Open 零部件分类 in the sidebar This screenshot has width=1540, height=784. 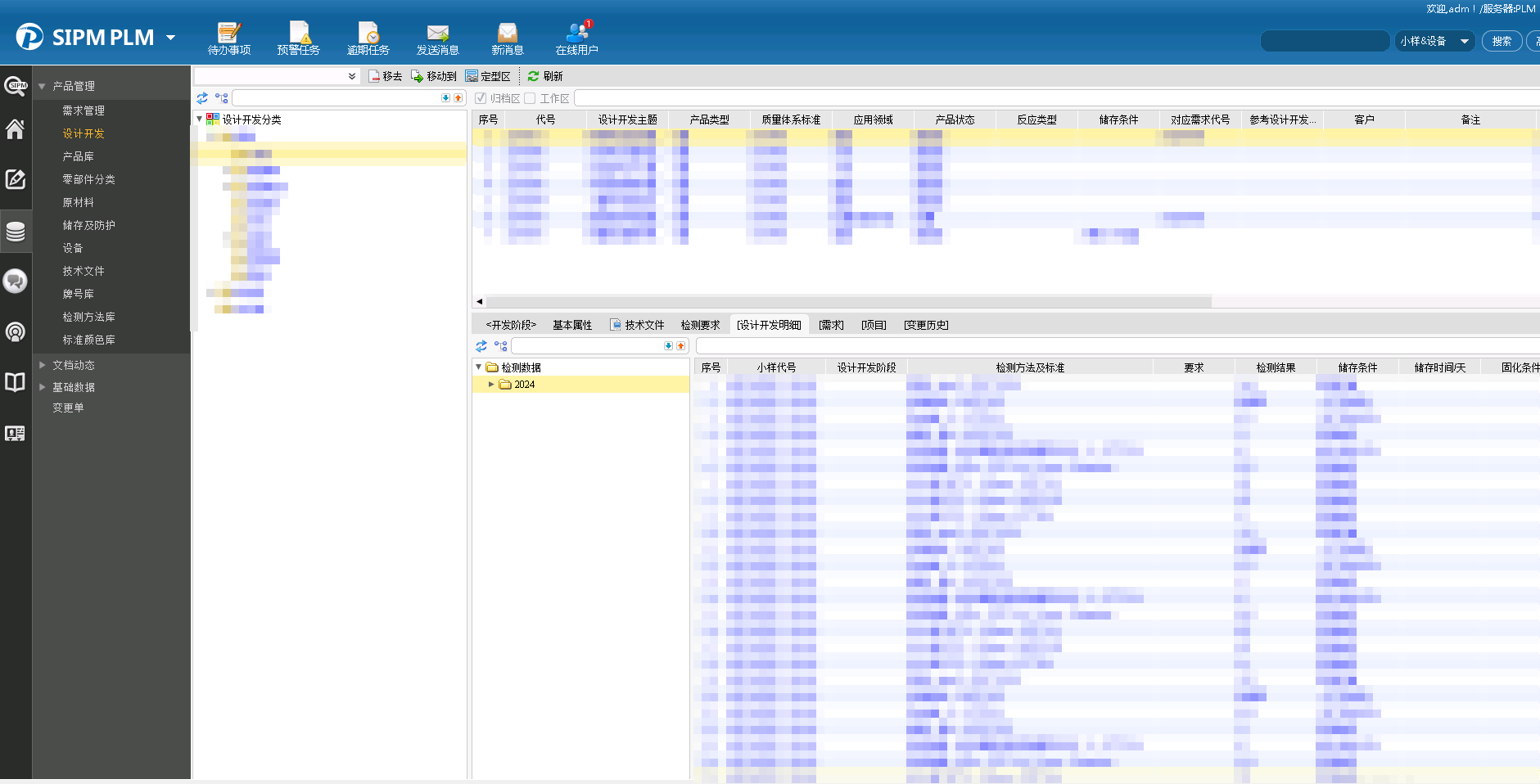tap(88, 179)
